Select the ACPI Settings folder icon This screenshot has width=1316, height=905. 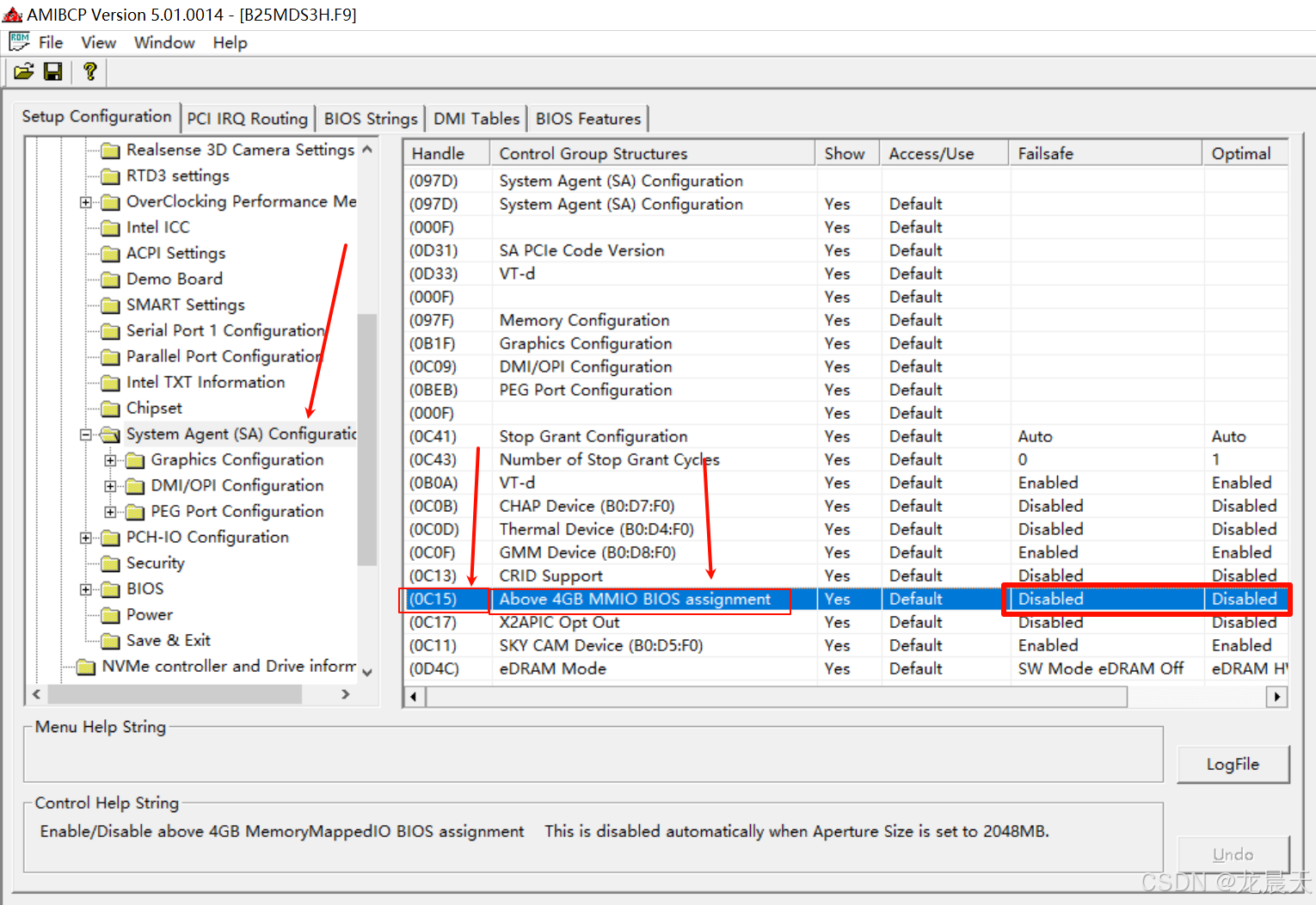coord(110,254)
